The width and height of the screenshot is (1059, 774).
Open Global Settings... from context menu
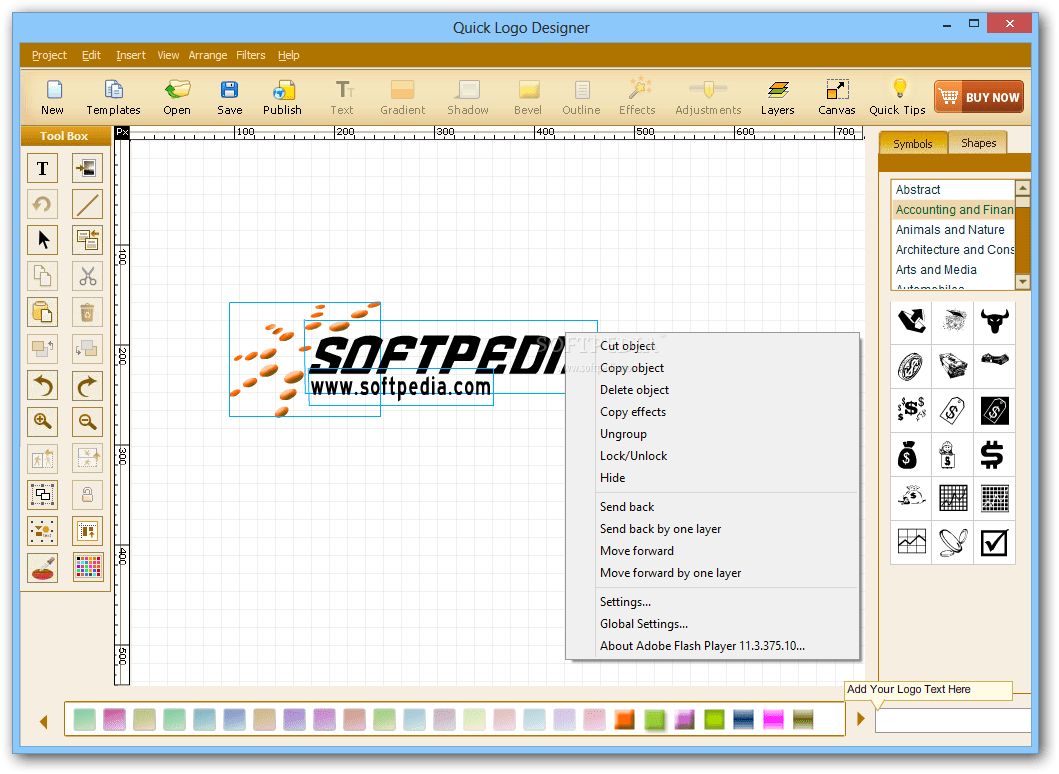(713, 624)
